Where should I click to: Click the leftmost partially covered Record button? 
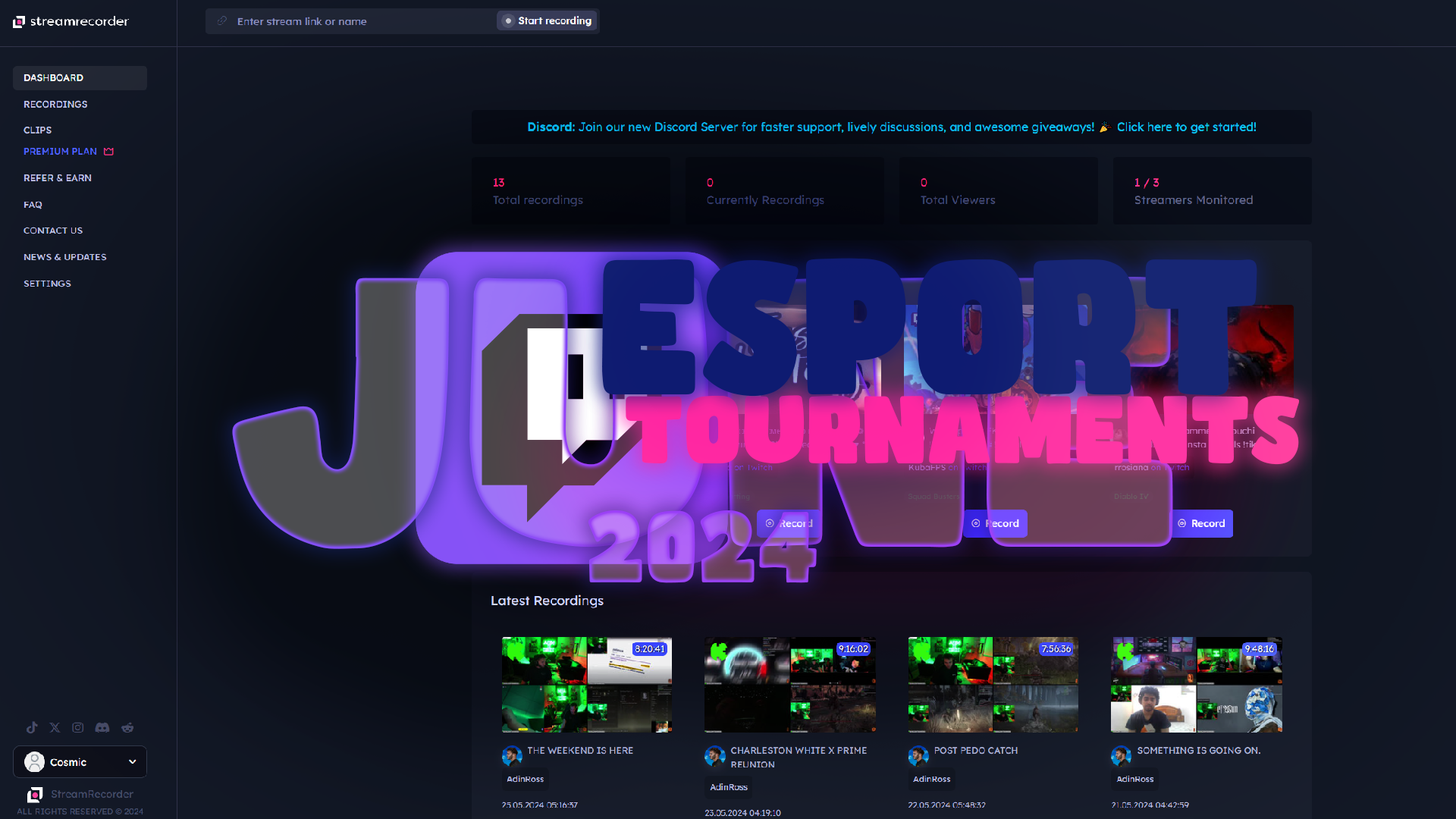pos(789,523)
